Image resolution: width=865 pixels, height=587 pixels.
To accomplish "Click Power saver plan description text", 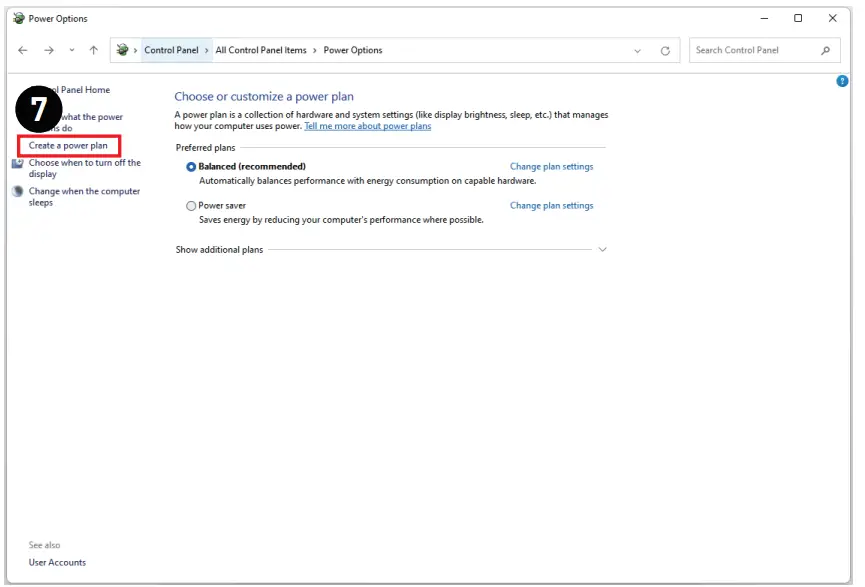I will (341, 220).
